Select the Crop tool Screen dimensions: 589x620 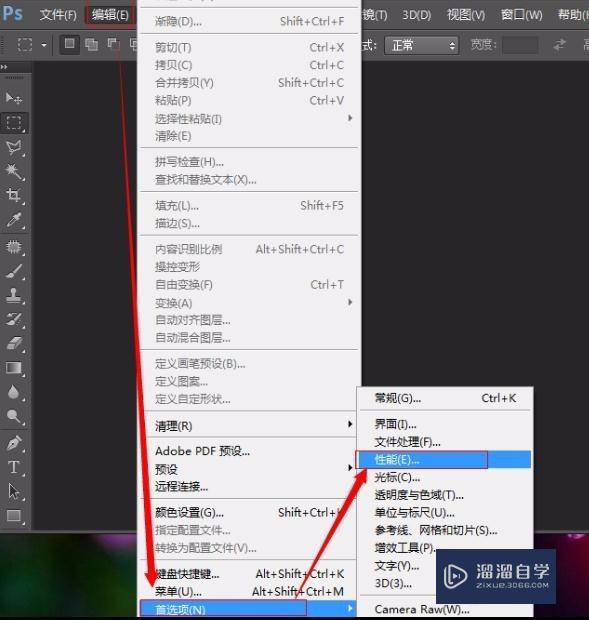[x=14, y=195]
